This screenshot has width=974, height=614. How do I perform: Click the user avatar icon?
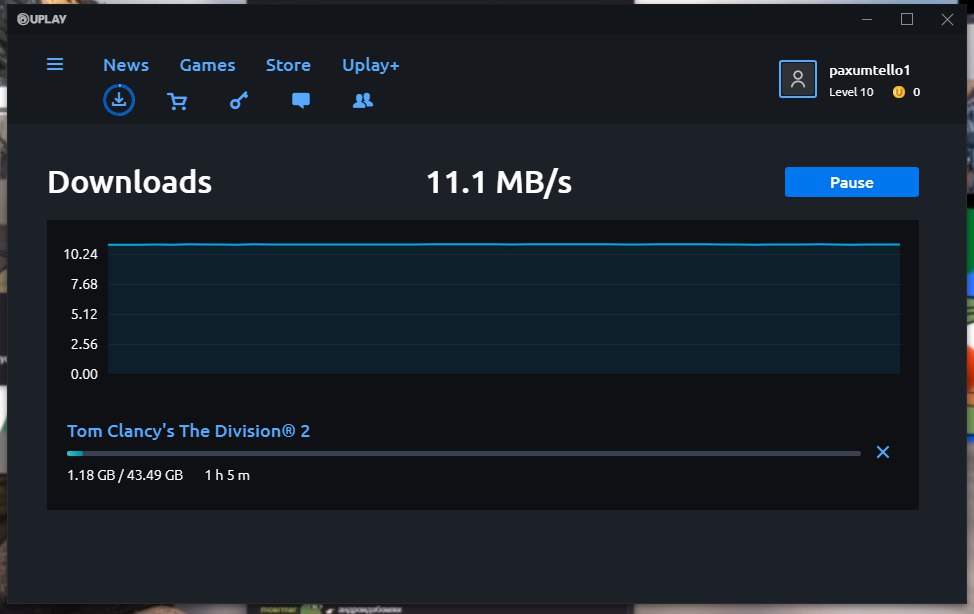point(798,79)
